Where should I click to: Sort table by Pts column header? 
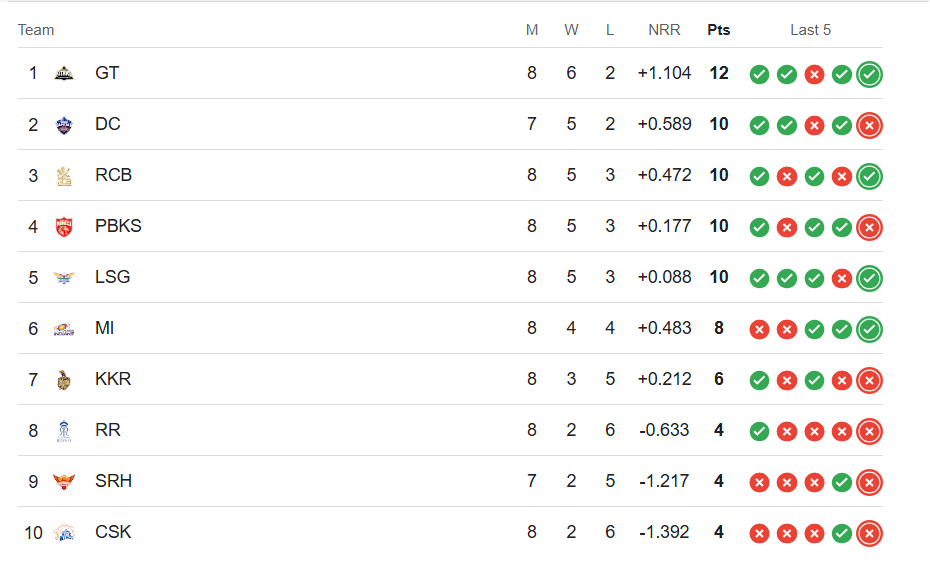719,30
